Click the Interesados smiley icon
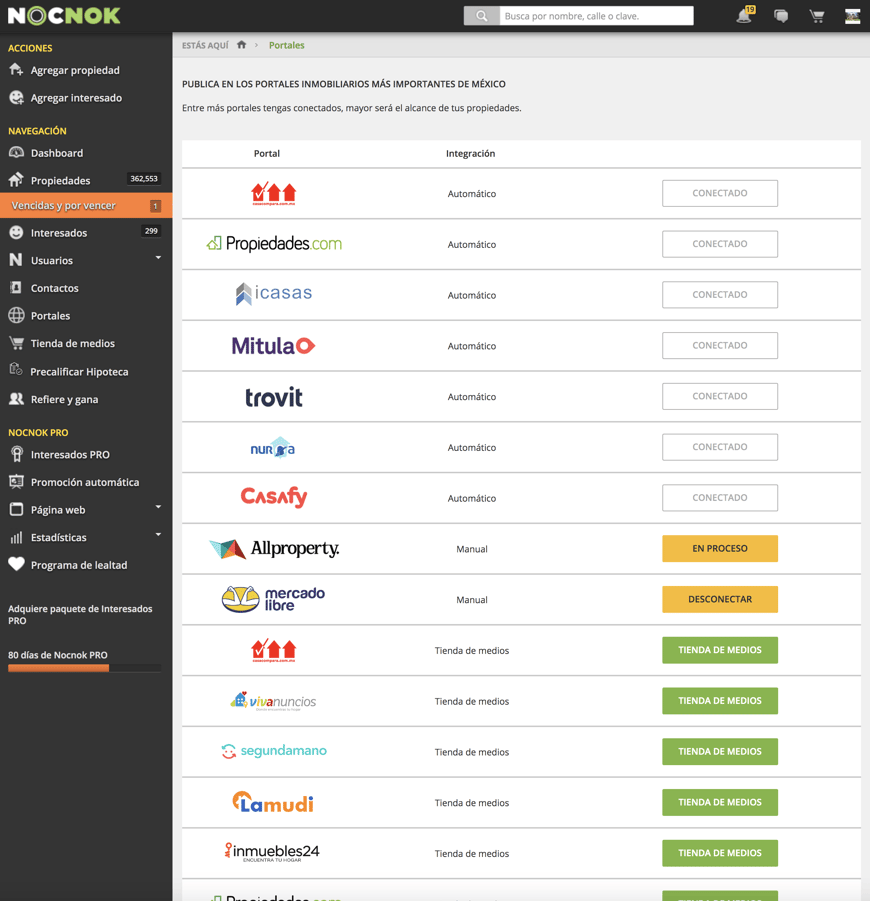Image resolution: width=870 pixels, height=901 pixels. click(x=16, y=233)
